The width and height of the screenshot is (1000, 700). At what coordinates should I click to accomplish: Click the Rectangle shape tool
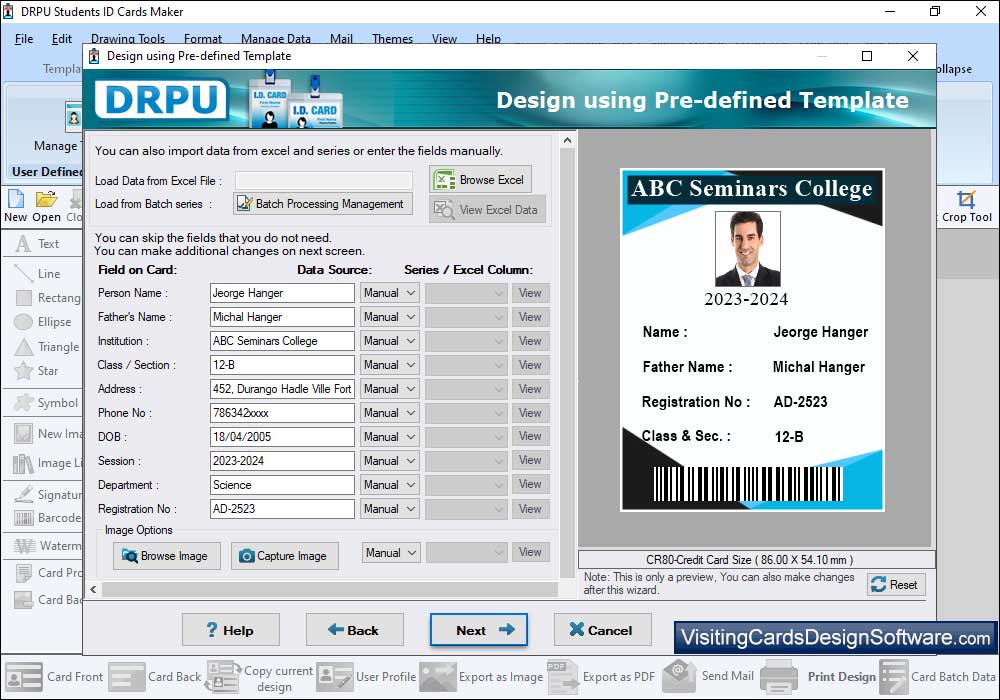(x=48, y=298)
